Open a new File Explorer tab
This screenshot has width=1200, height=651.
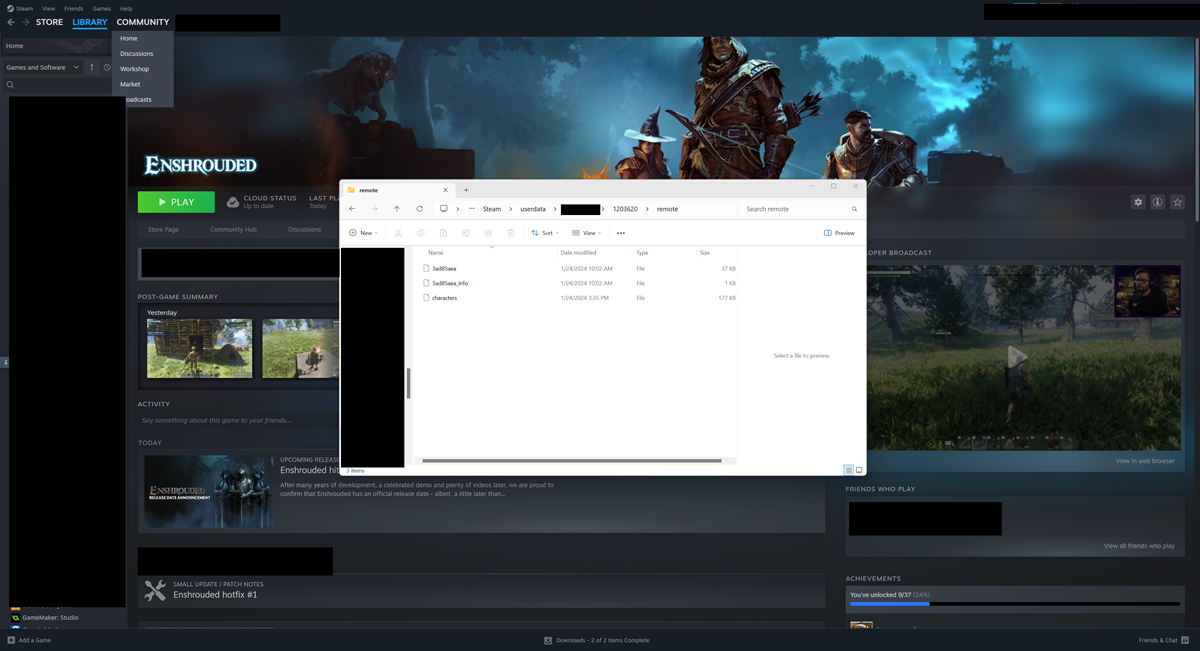tap(466, 190)
